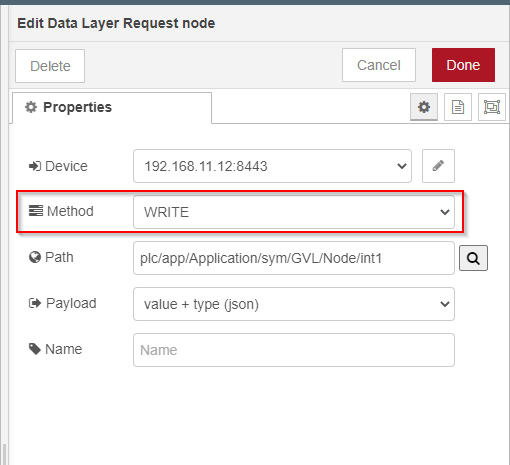The width and height of the screenshot is (510, 465).
Task: Open the node appearance settings icon
Action: (492, 107)
